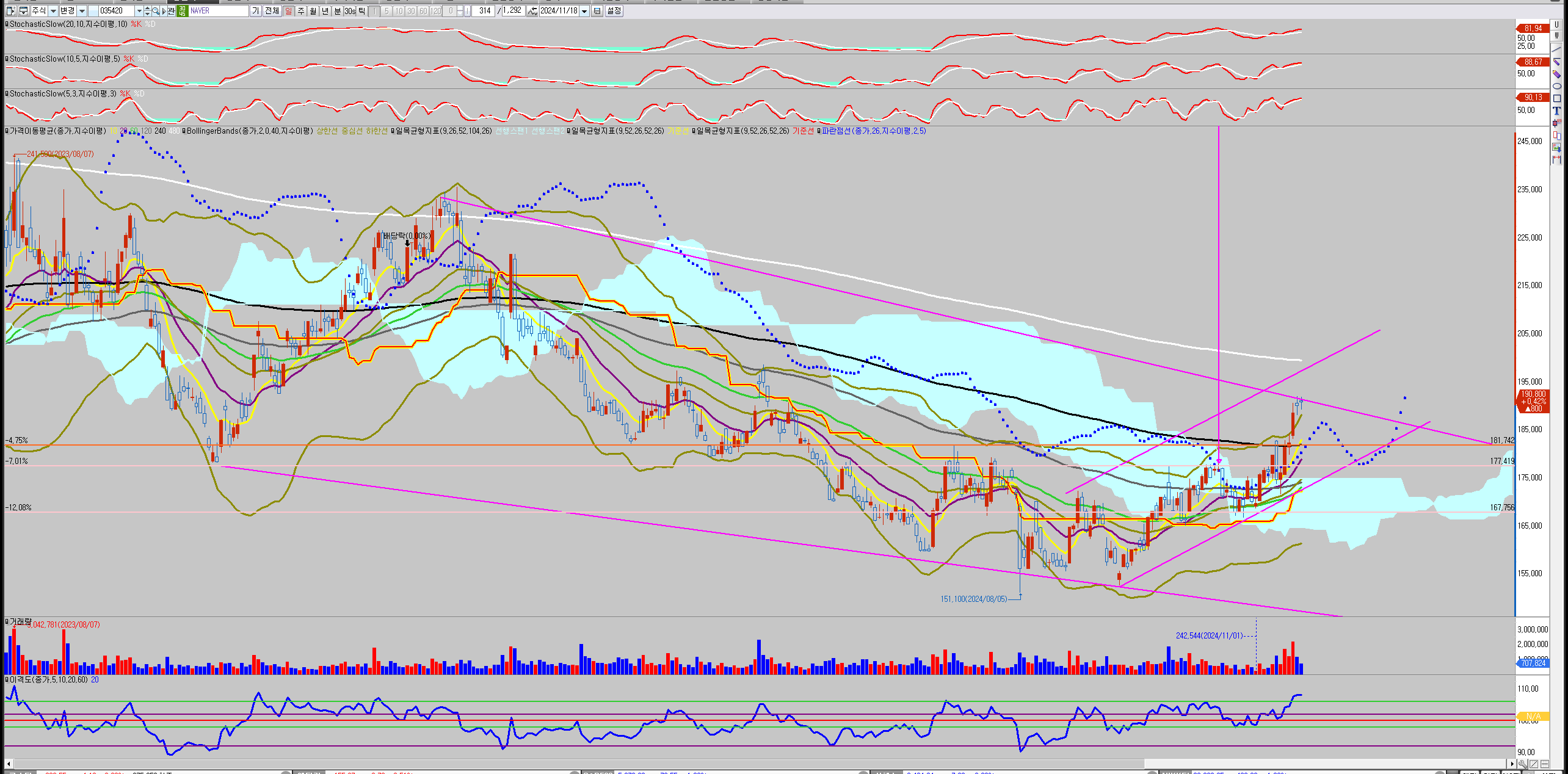Viewport: 1568px width, 774px height.
Task: Click the 707,824 volume value tag
Action: (1533, 663)
